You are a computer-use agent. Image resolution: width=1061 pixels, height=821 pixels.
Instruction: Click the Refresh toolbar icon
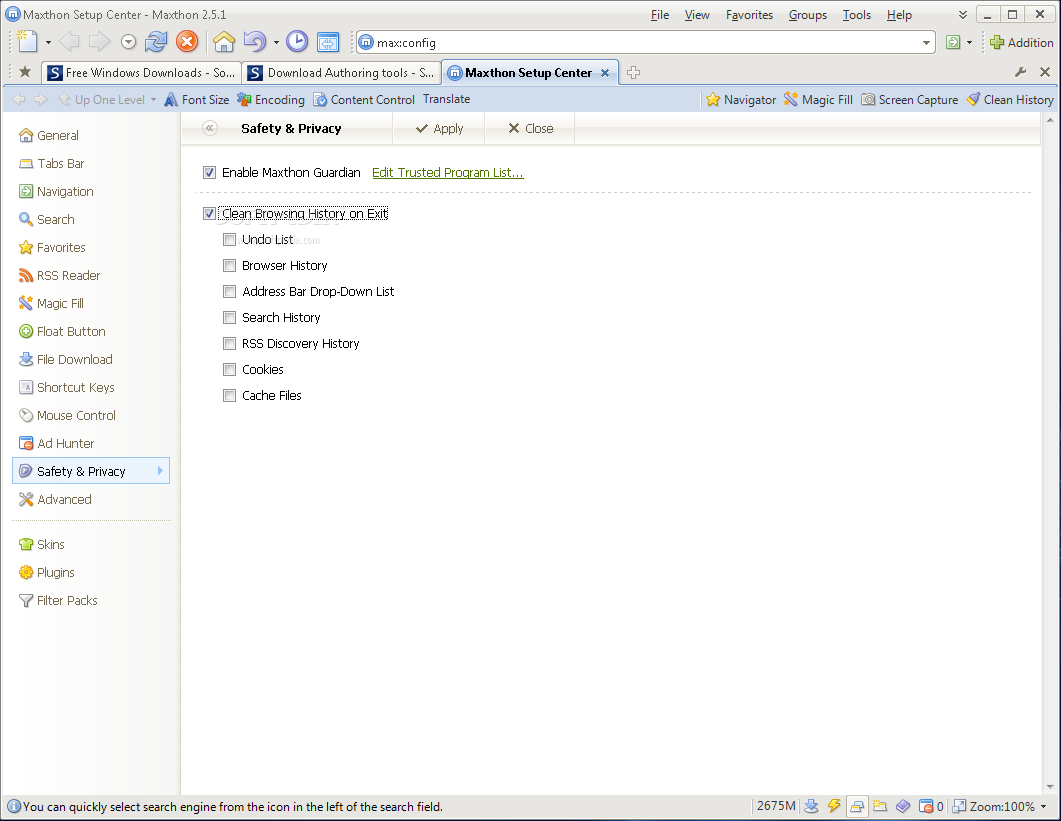156,42
